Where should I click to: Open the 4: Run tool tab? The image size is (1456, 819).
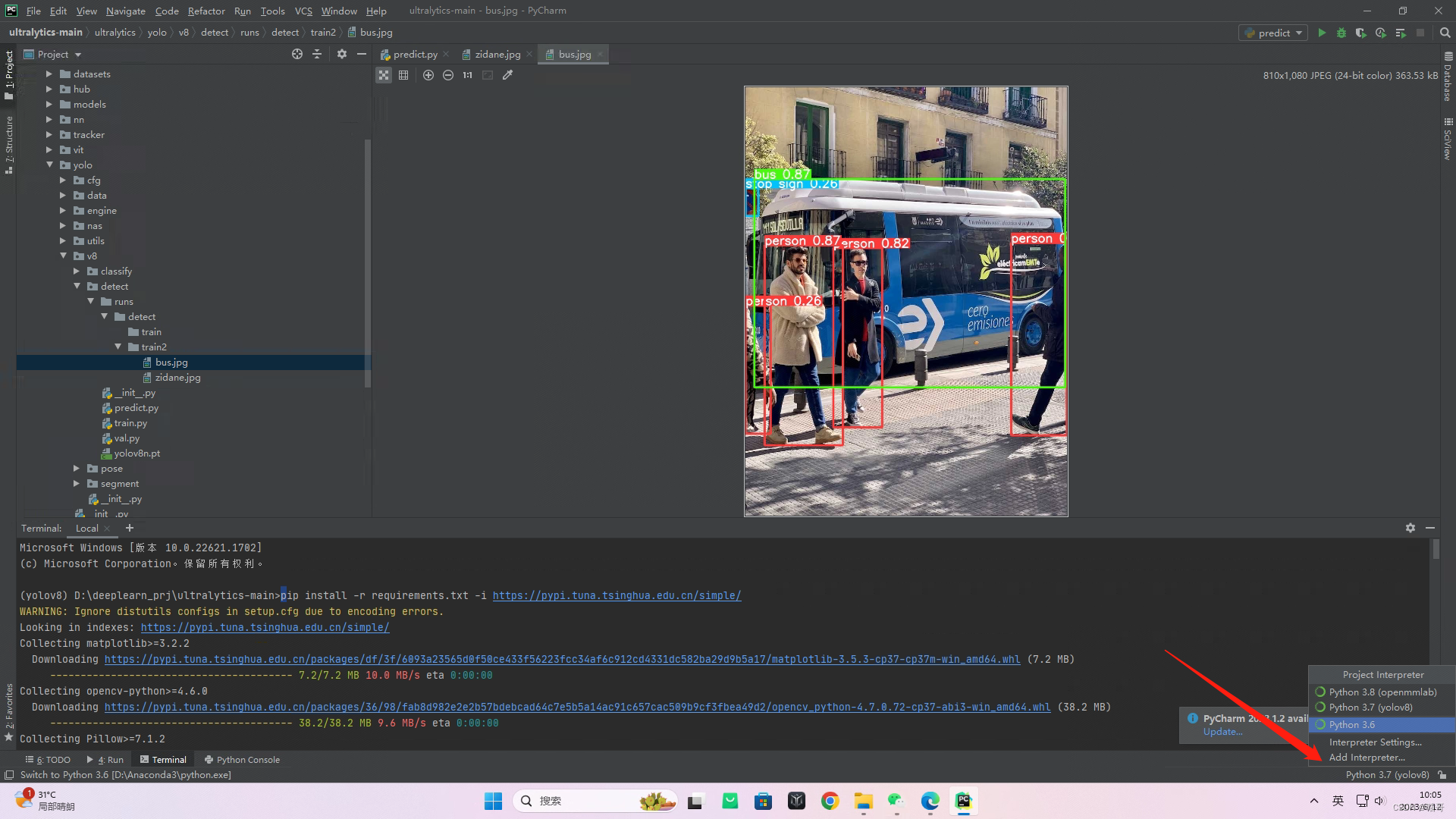105,760
